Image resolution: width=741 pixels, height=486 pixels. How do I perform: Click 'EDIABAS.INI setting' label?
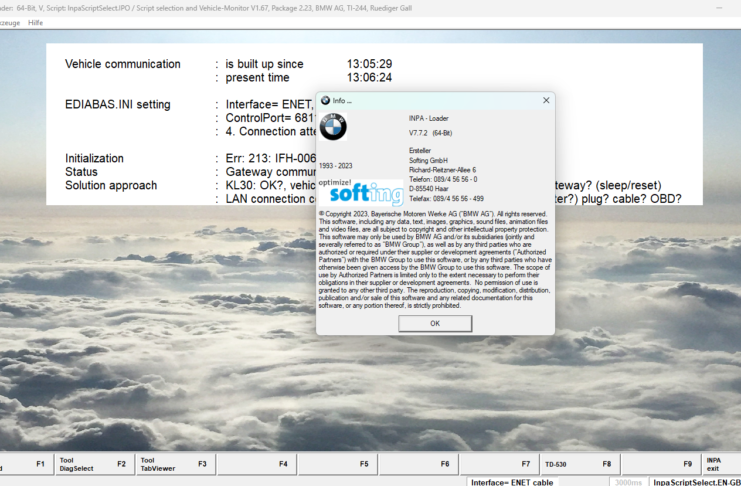tap(118, 104)
